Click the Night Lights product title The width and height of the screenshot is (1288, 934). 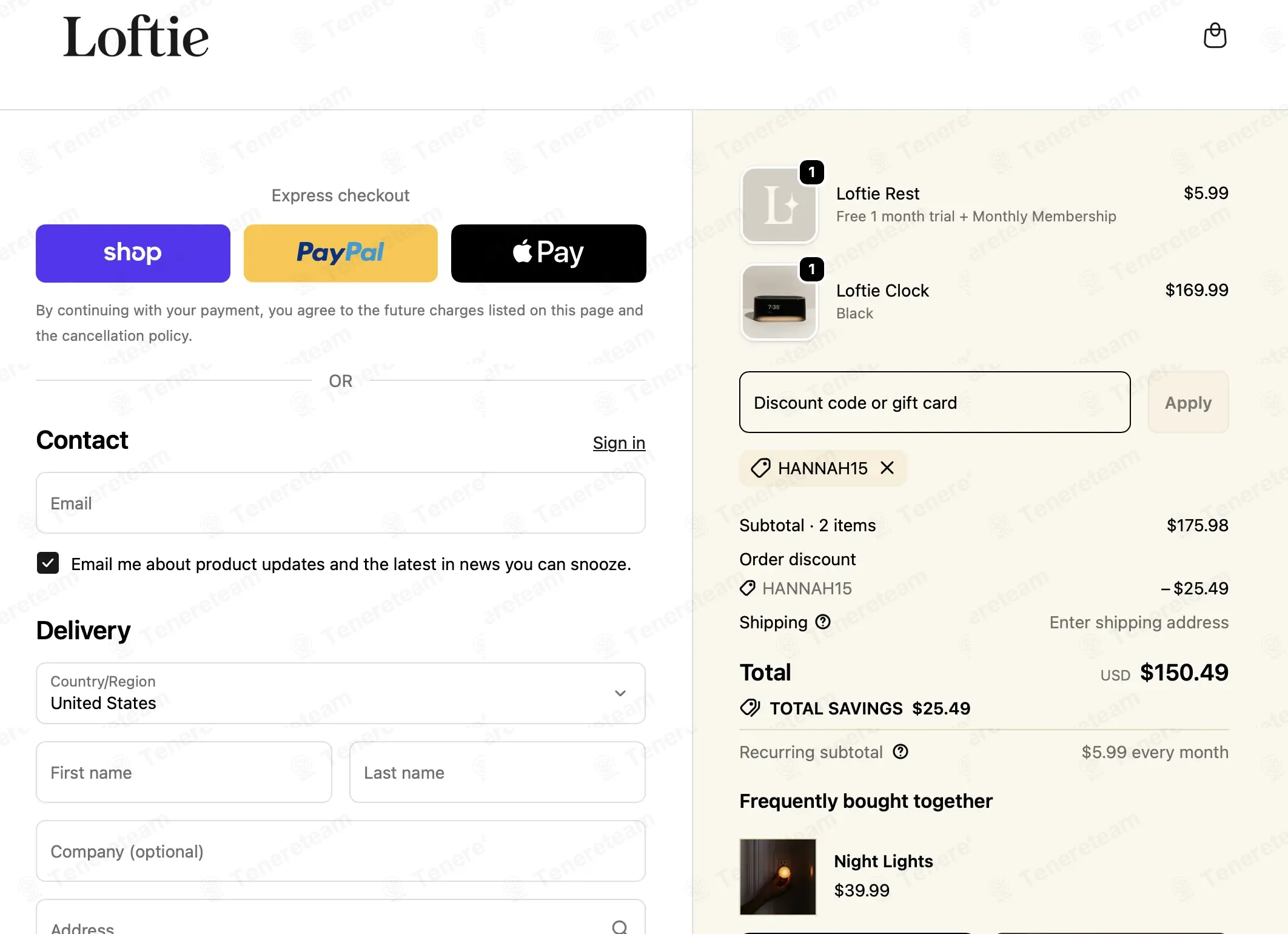pyautogui.click(x=884, y=861)
